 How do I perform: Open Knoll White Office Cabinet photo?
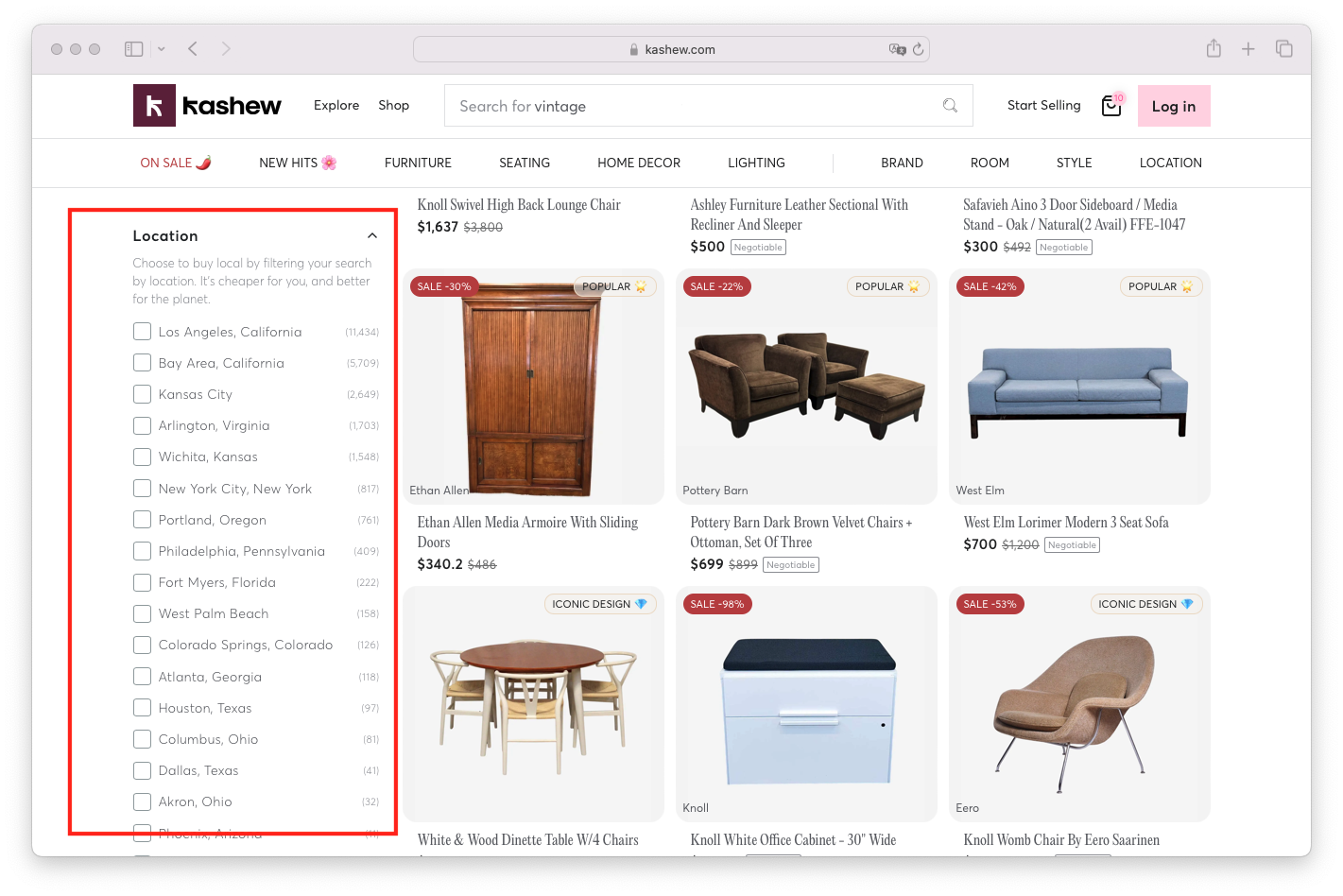click(x=806, y=704)
